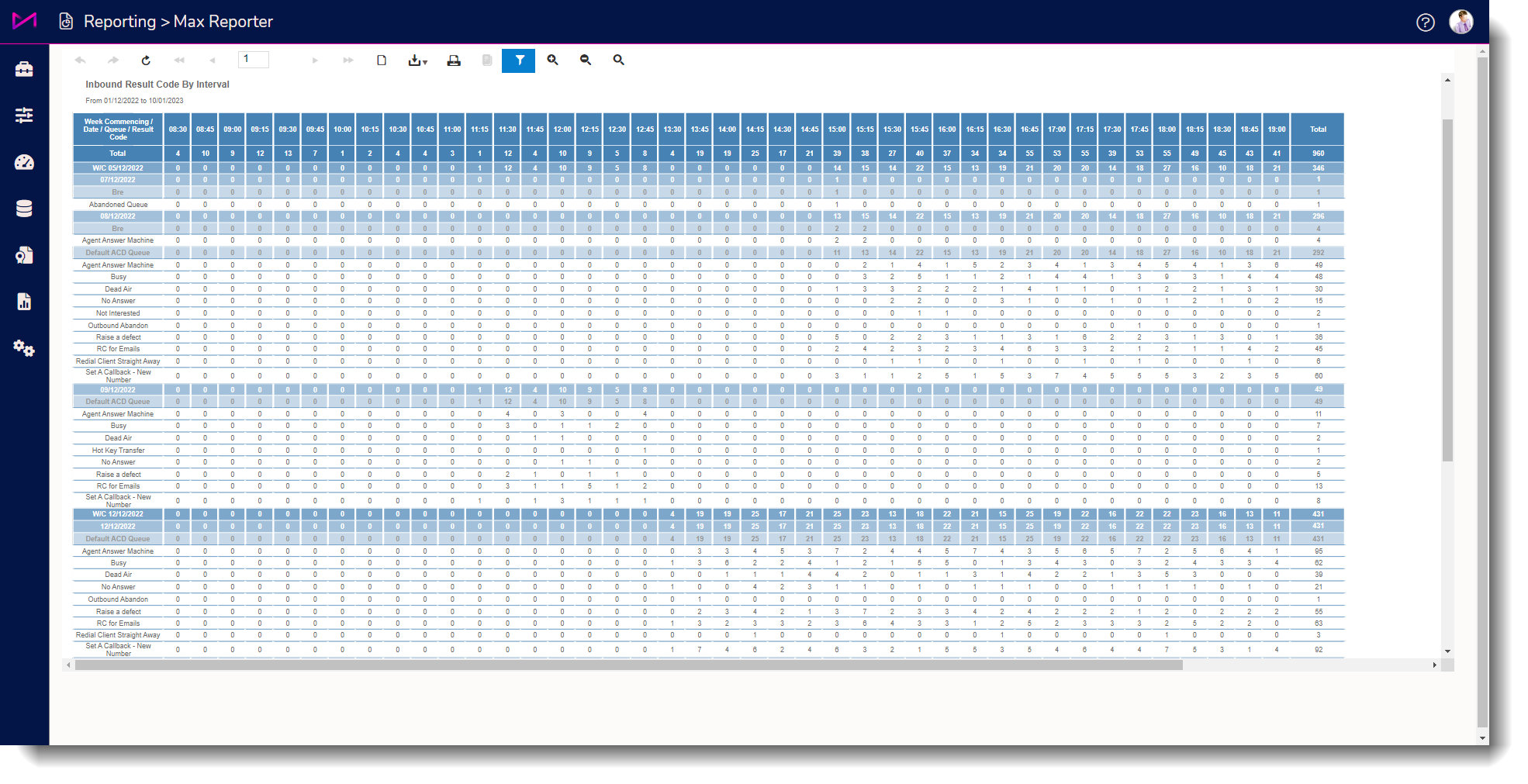Open the dashboard gauge sidebar section
The width and height of the screenshot is (1528, 784).
pos(24,162)
